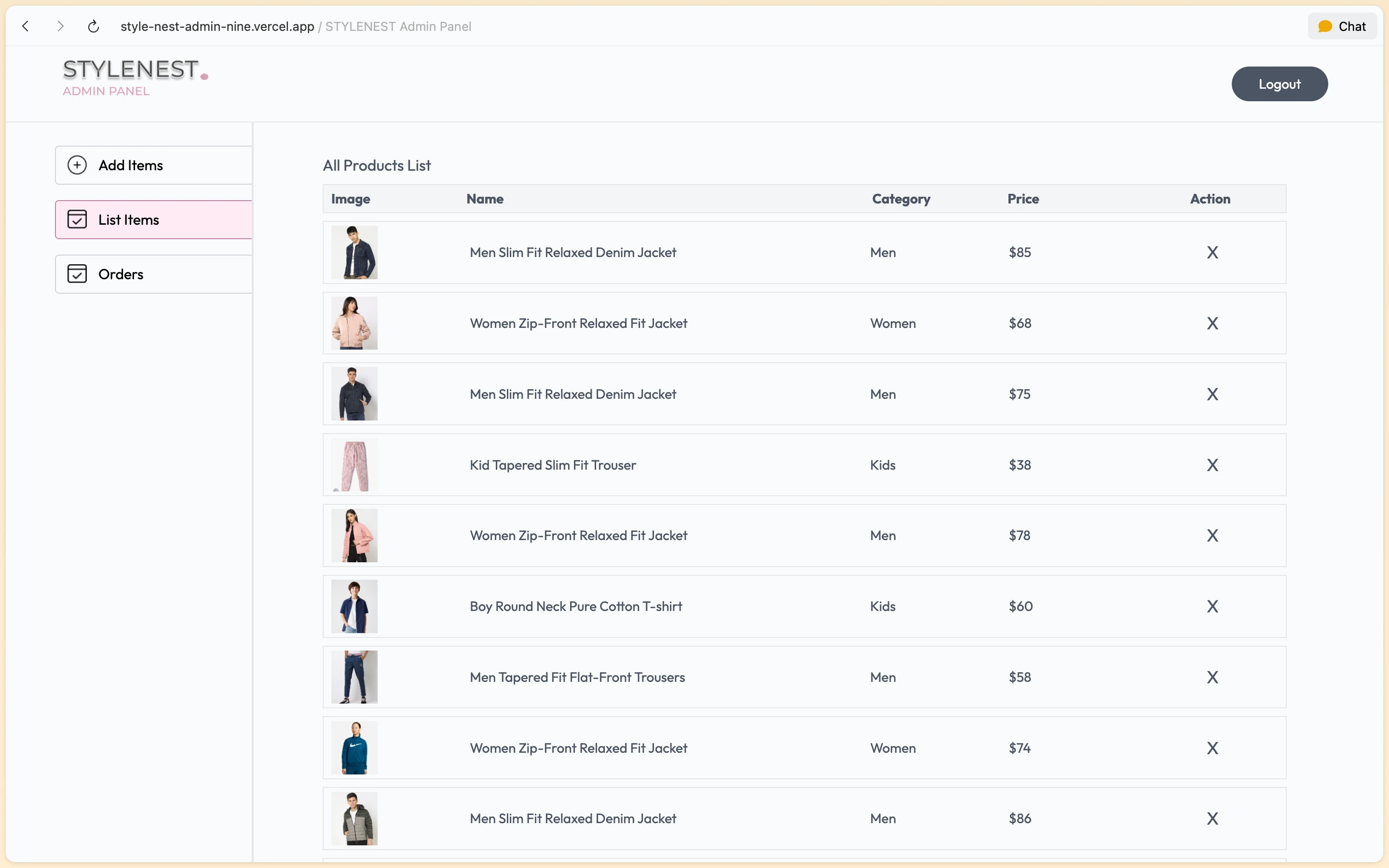
Task: Click the address bar URL style-nest-admin-nine.vercel.app
Action: (217, 27)
